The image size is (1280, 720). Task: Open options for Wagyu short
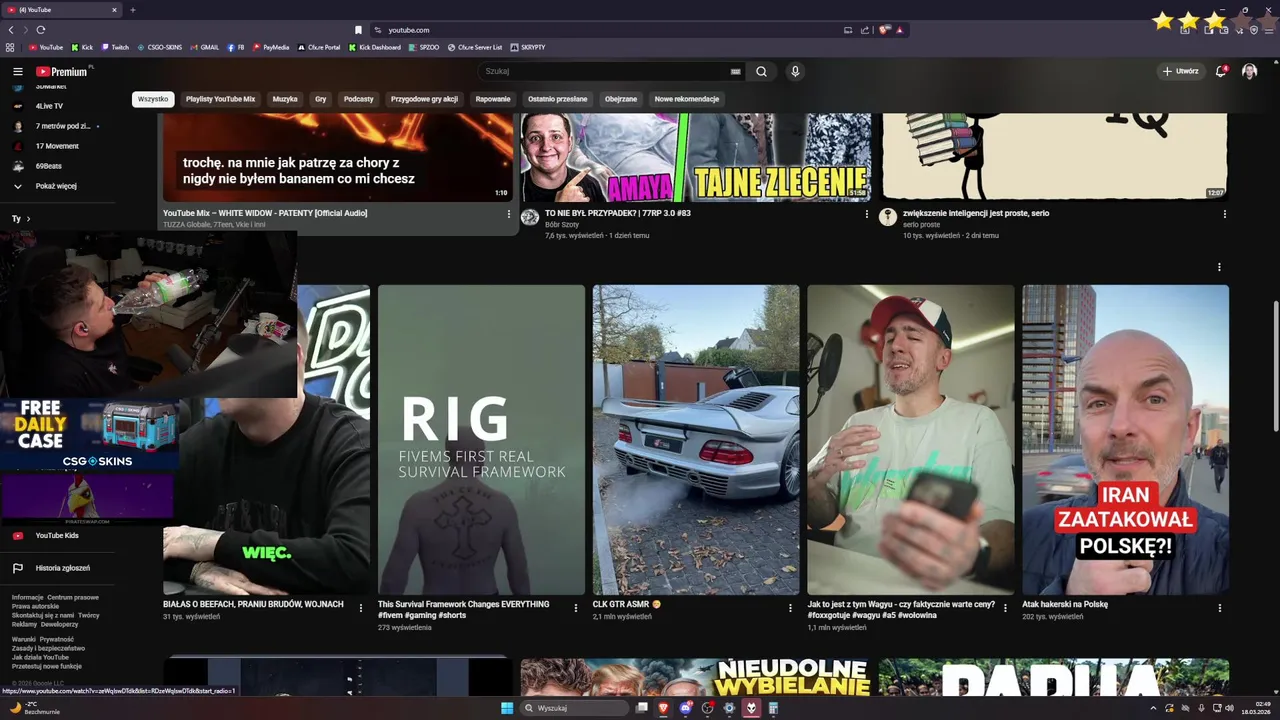[1004, 607]
